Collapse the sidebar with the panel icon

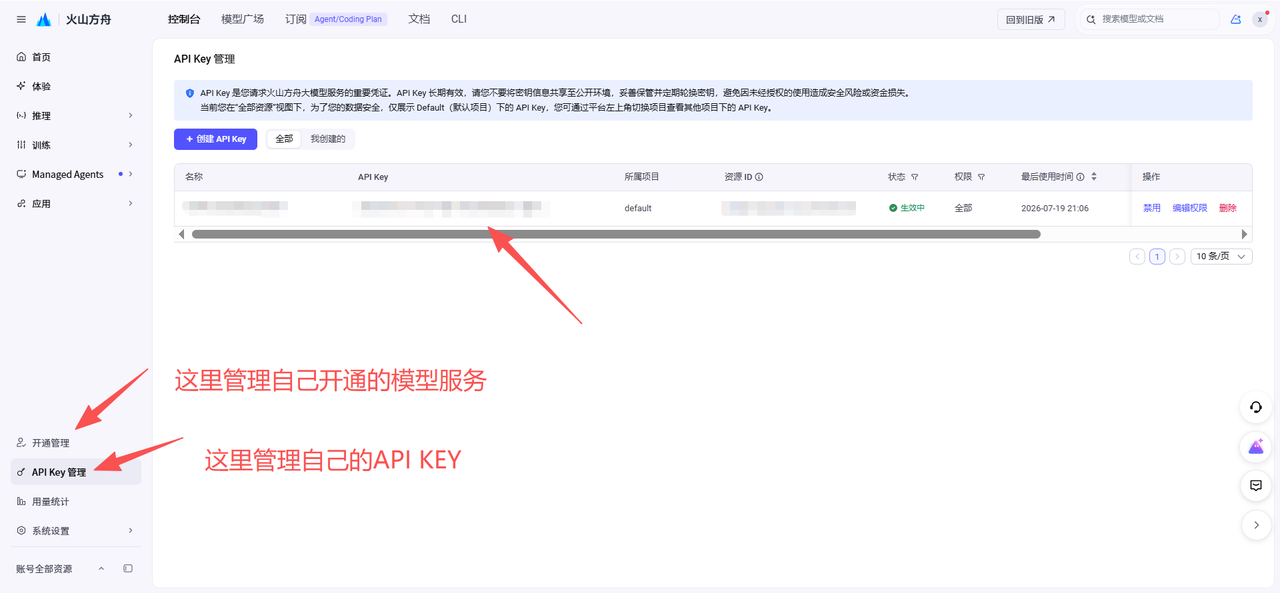pos(128,569)
